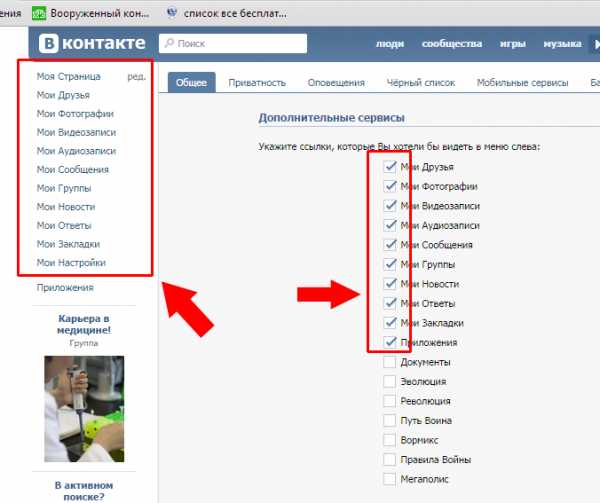Viewport: 600px width, 503px height.
Task: Click the Поиск search field
Action: tap(233, 43)
